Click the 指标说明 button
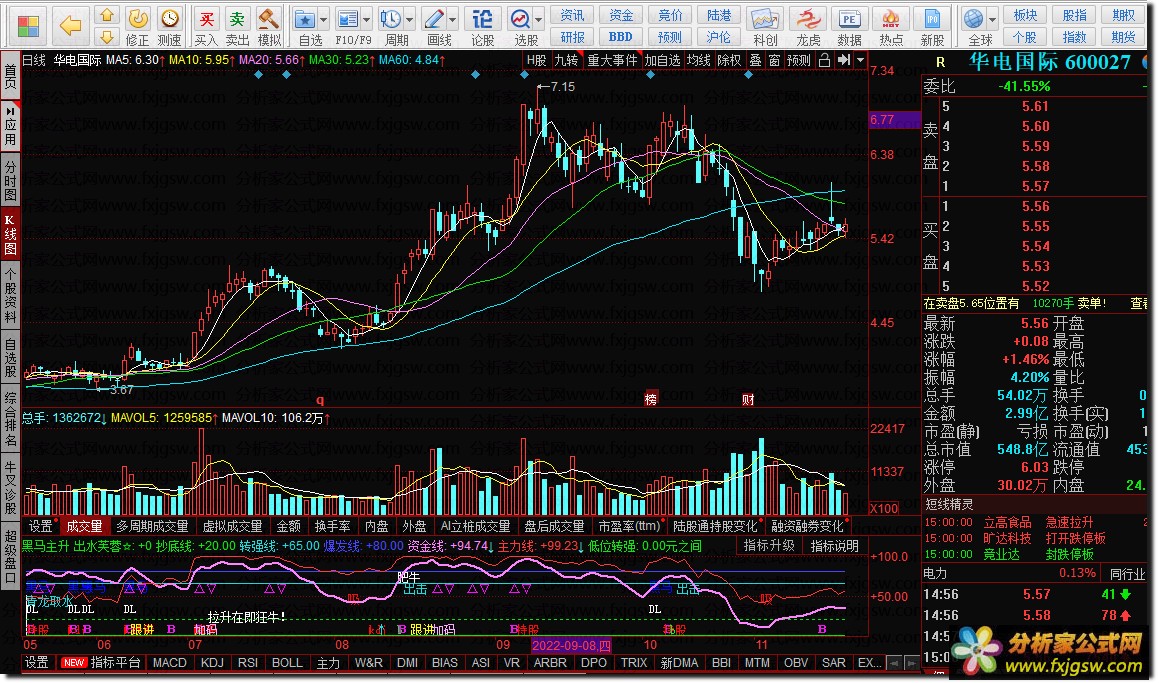 [x=835, y=546]
